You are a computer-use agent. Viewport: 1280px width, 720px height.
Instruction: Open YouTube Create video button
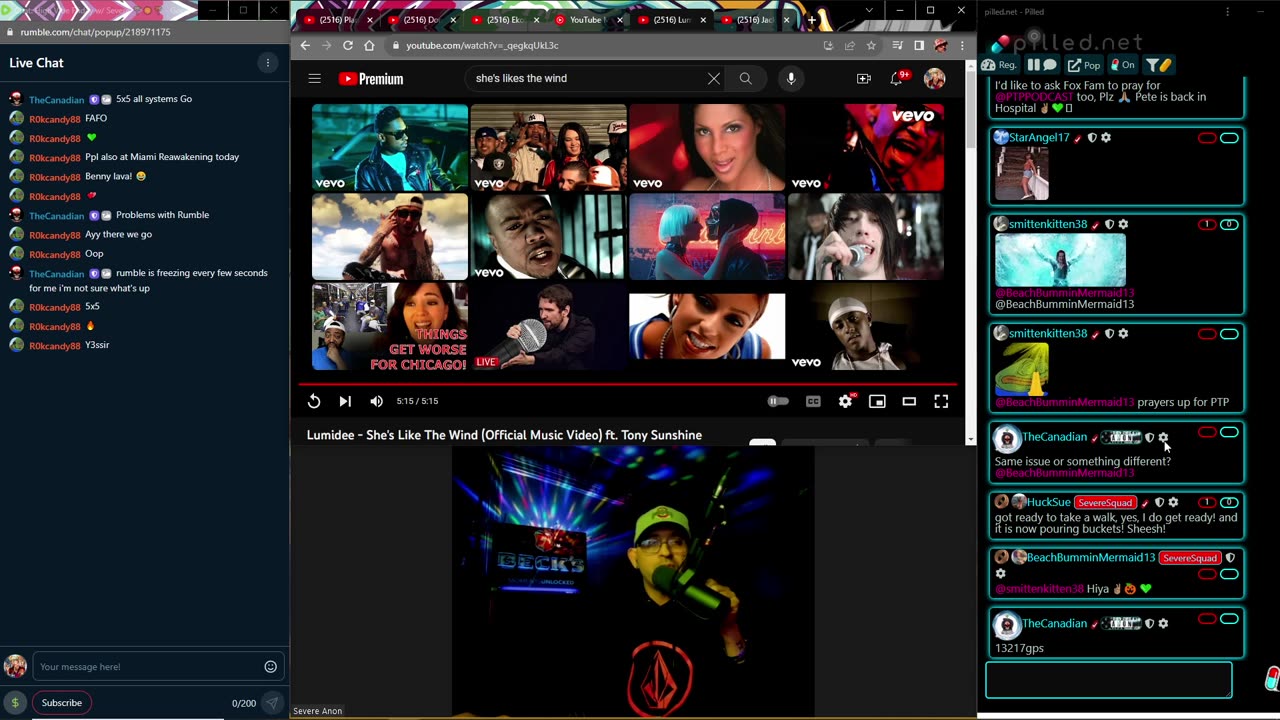click(863, 78)
